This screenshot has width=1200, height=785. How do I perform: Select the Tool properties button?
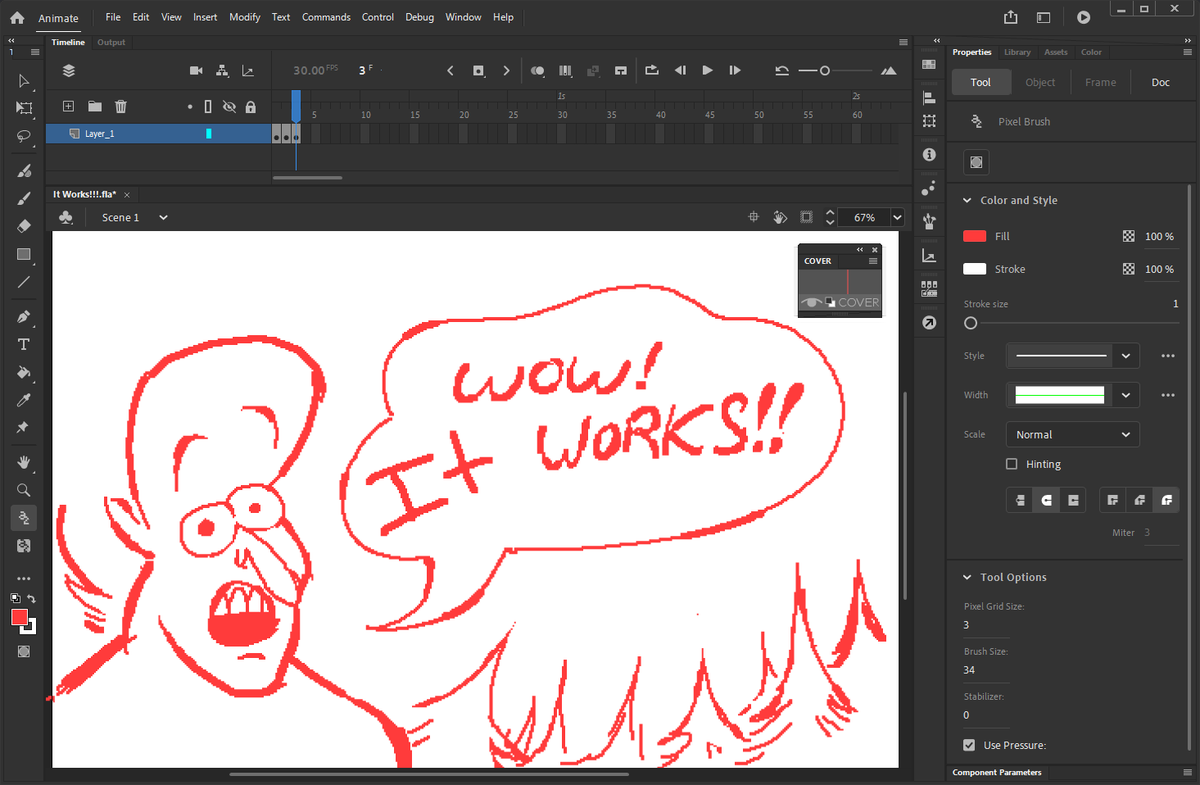pyautogui.click(x=981, y=82)
